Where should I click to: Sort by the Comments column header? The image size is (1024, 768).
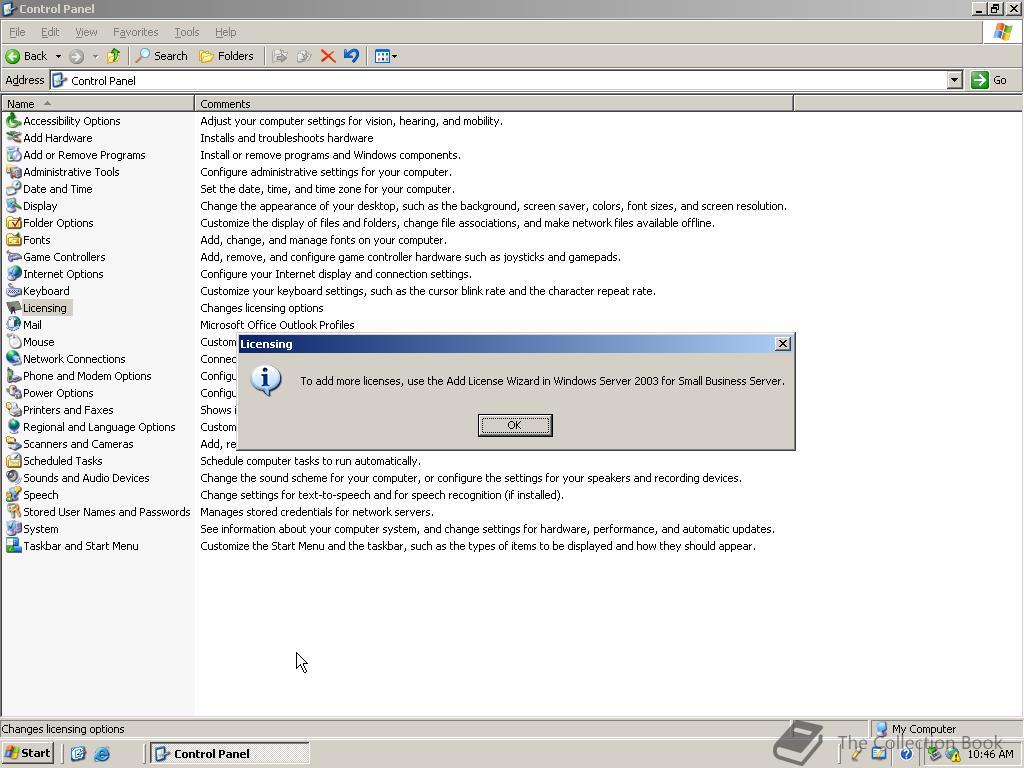tap(494, 104)
